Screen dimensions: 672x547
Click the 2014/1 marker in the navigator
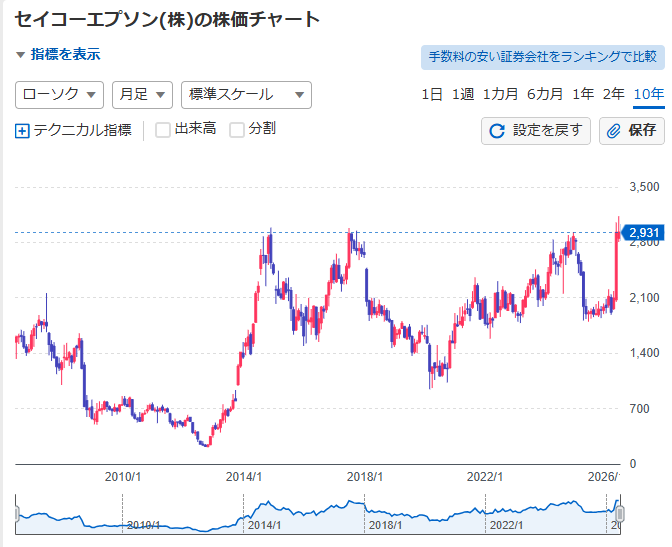click(264, 525)
